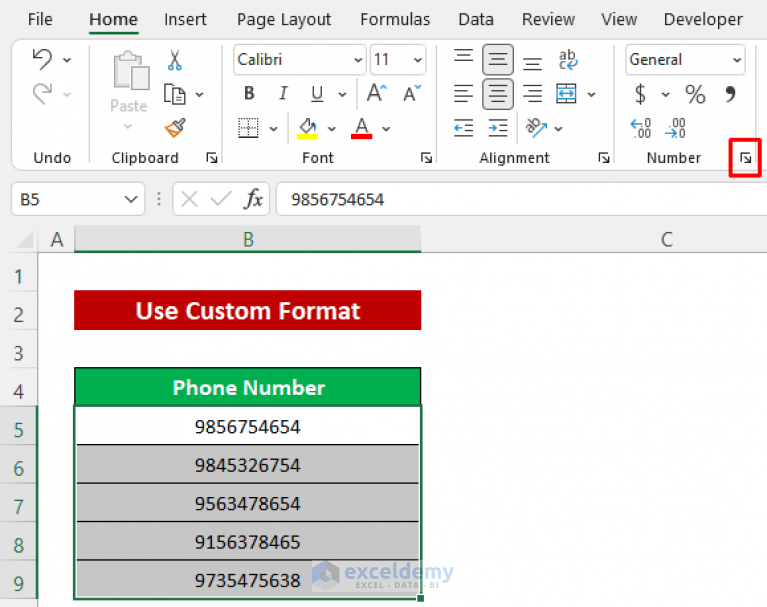Apply Percent Style format
The width and height of the screenshot is (767, 607).
(695, 94)
